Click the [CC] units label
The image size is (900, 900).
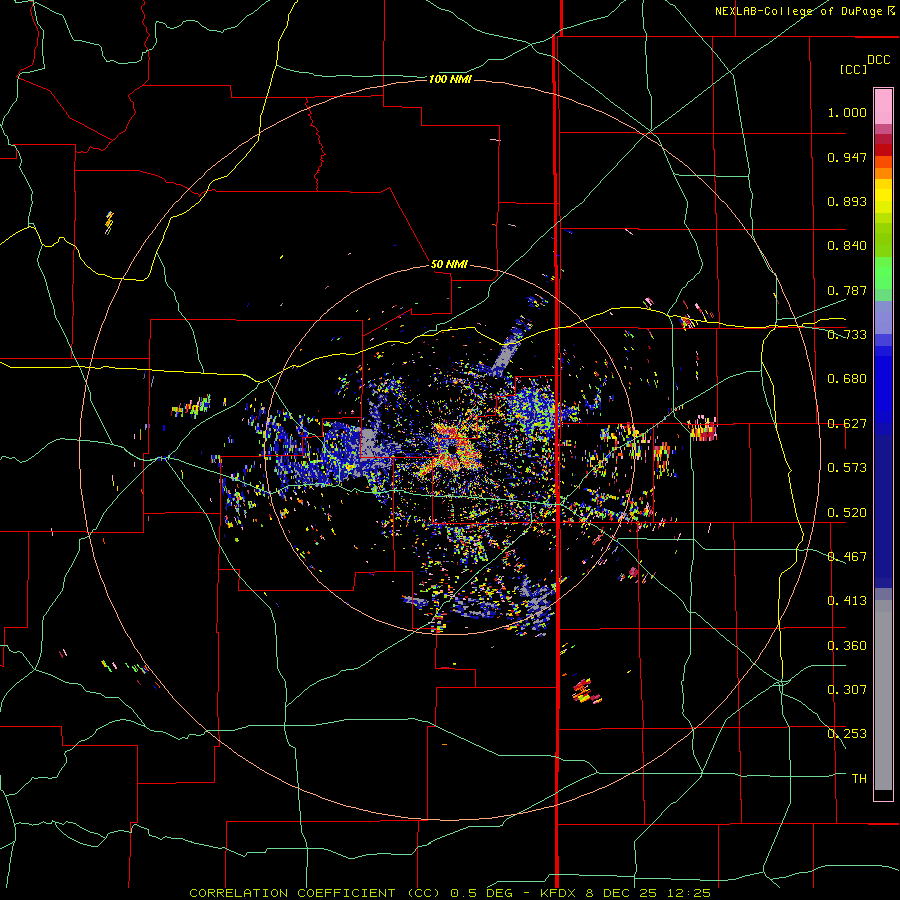(853, 69)
